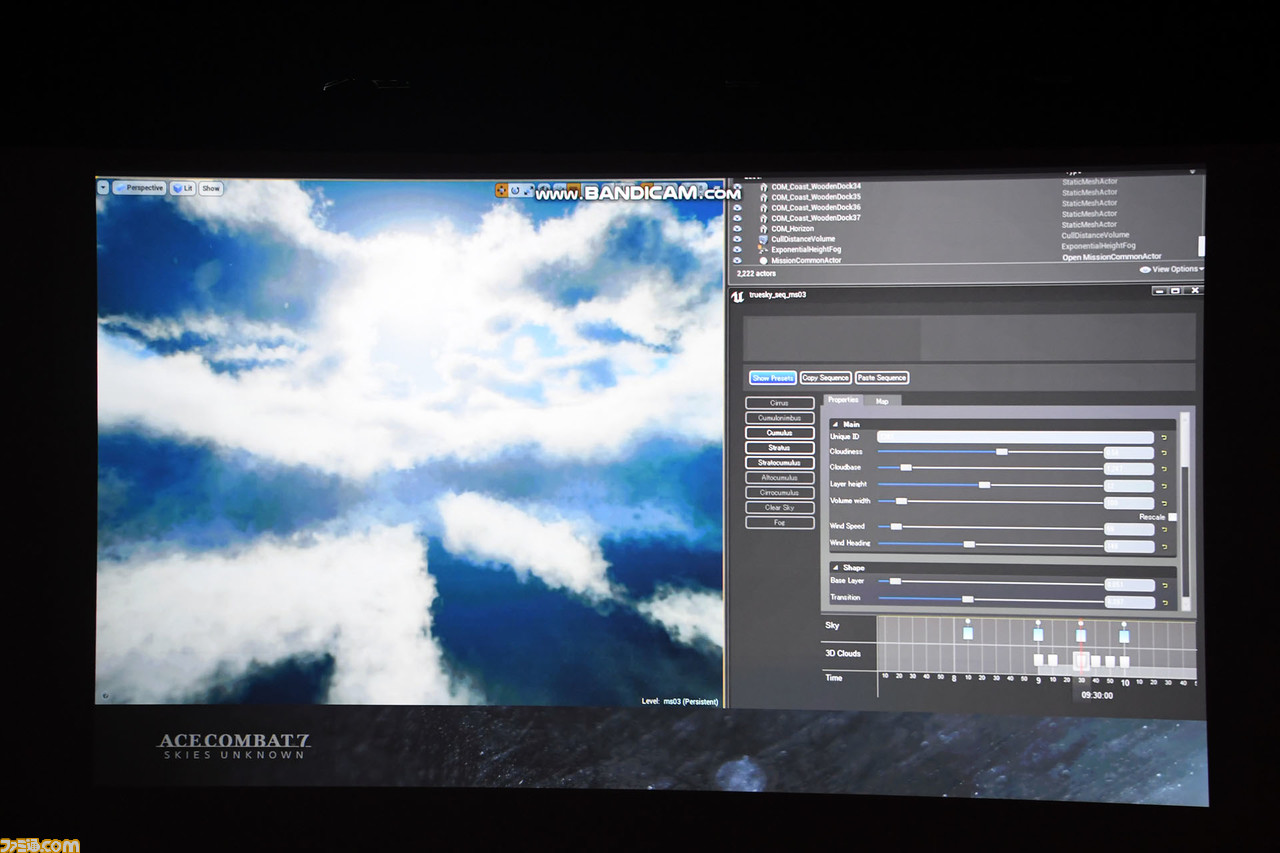Collapse the Shape properties section

coord(836,568)
